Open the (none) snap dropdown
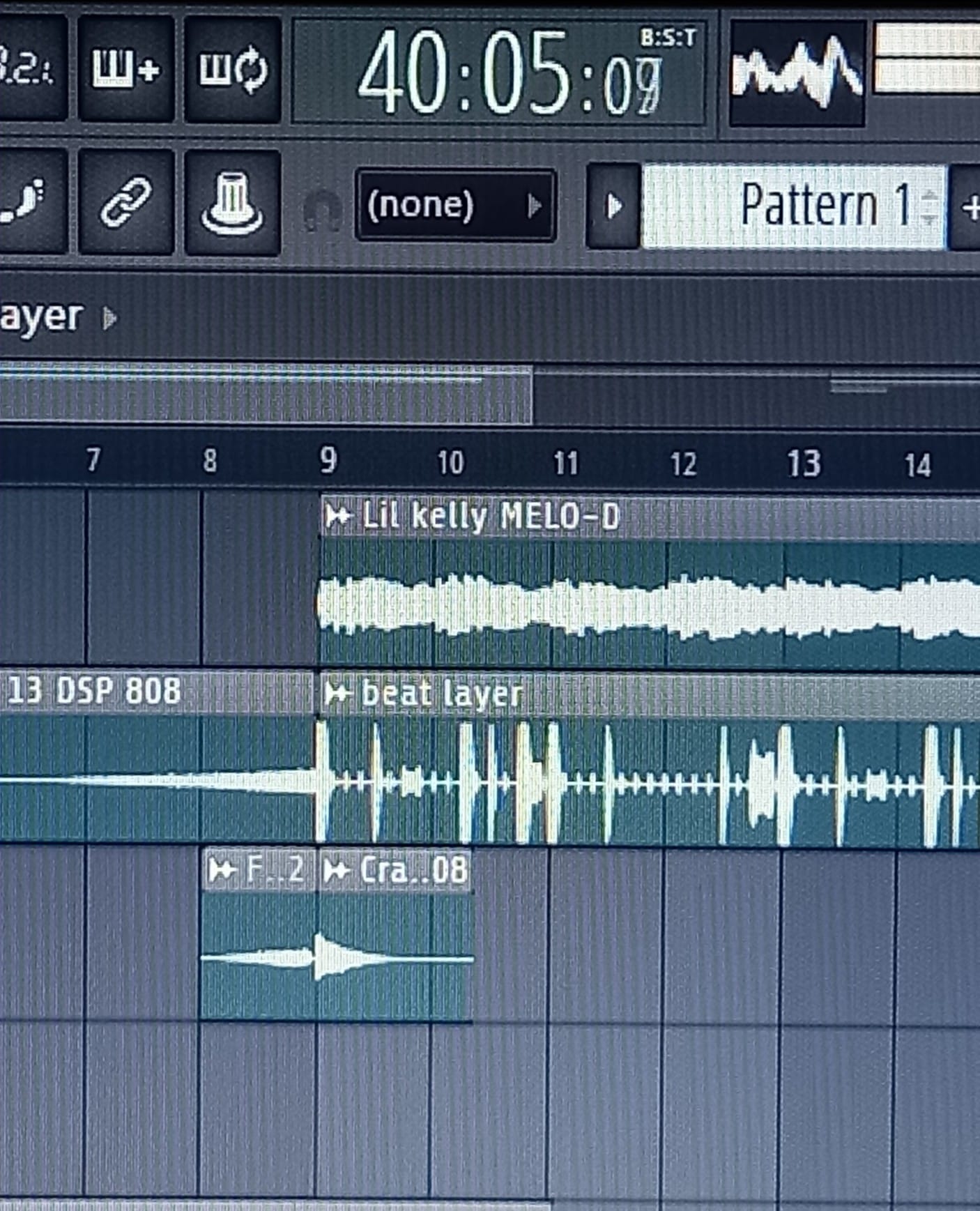This screenshot has width=980, height=1211. 456,205
